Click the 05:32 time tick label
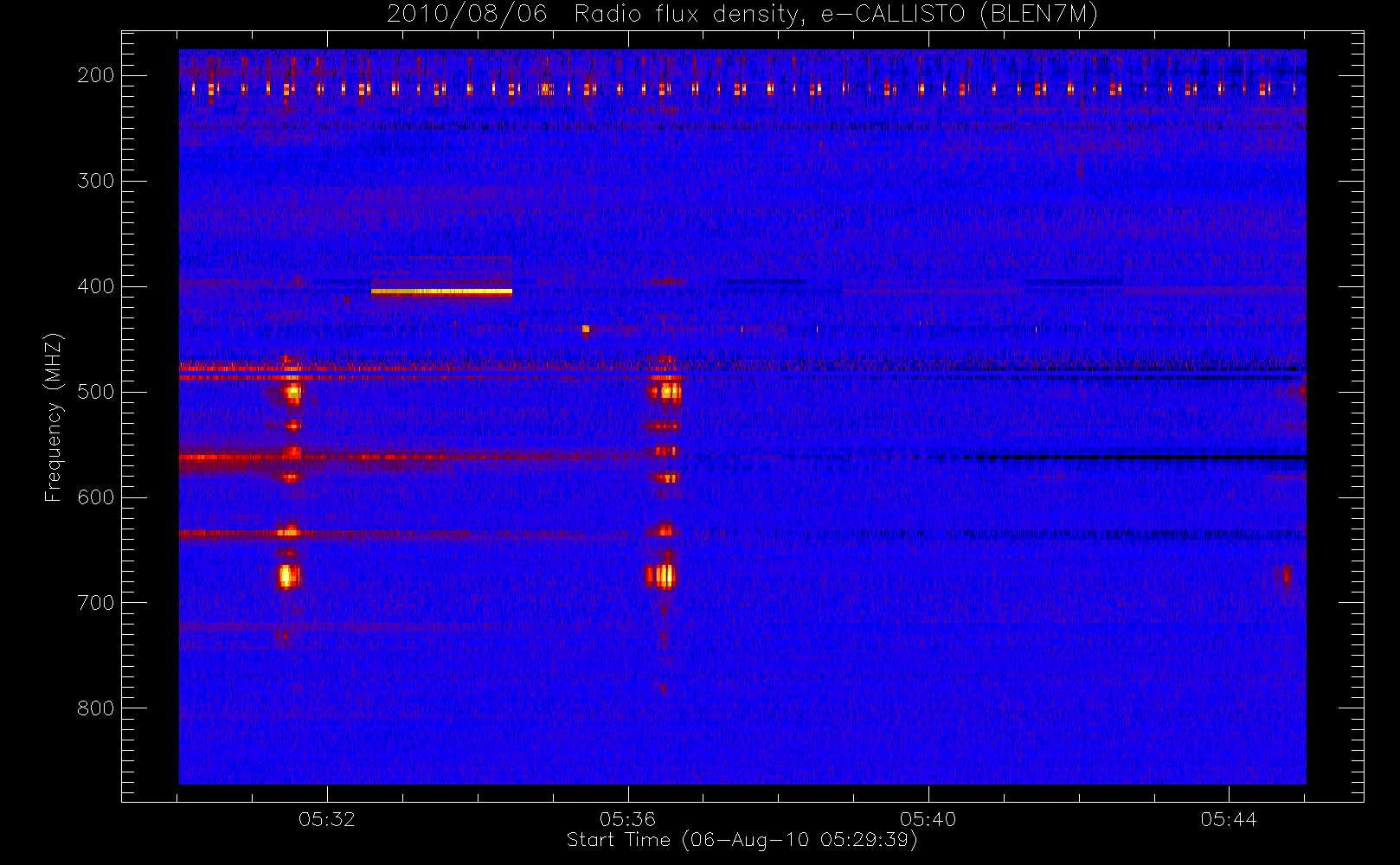 [x=327, y=819]
